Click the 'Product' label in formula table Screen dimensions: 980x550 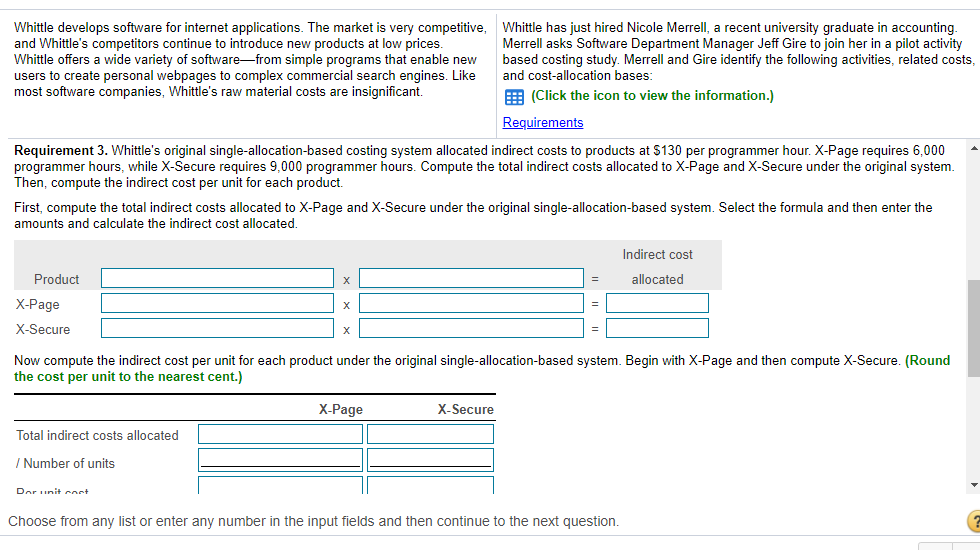(x=56, y=279)
